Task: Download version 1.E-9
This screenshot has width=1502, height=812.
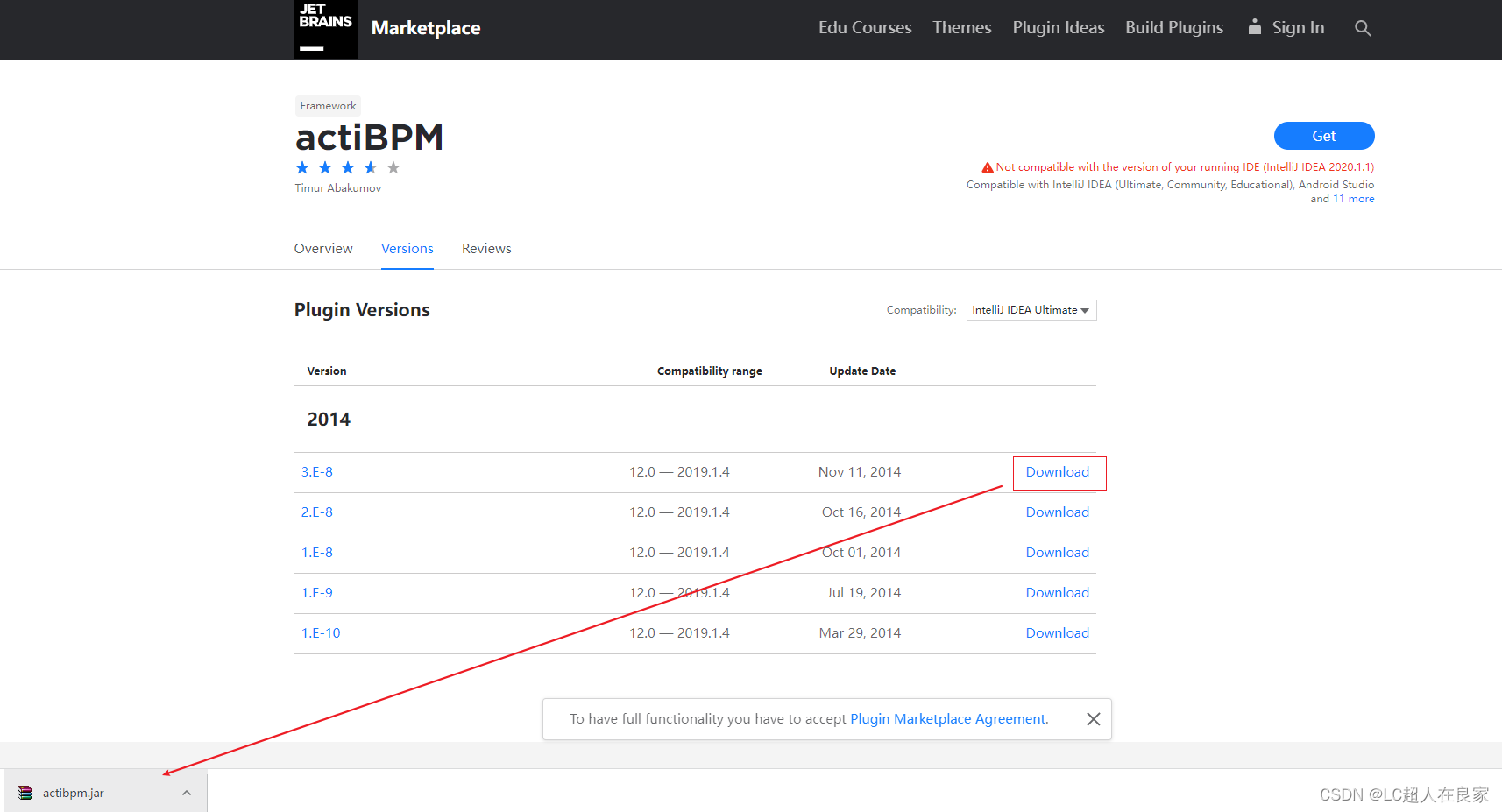Action: point(1058,593)
